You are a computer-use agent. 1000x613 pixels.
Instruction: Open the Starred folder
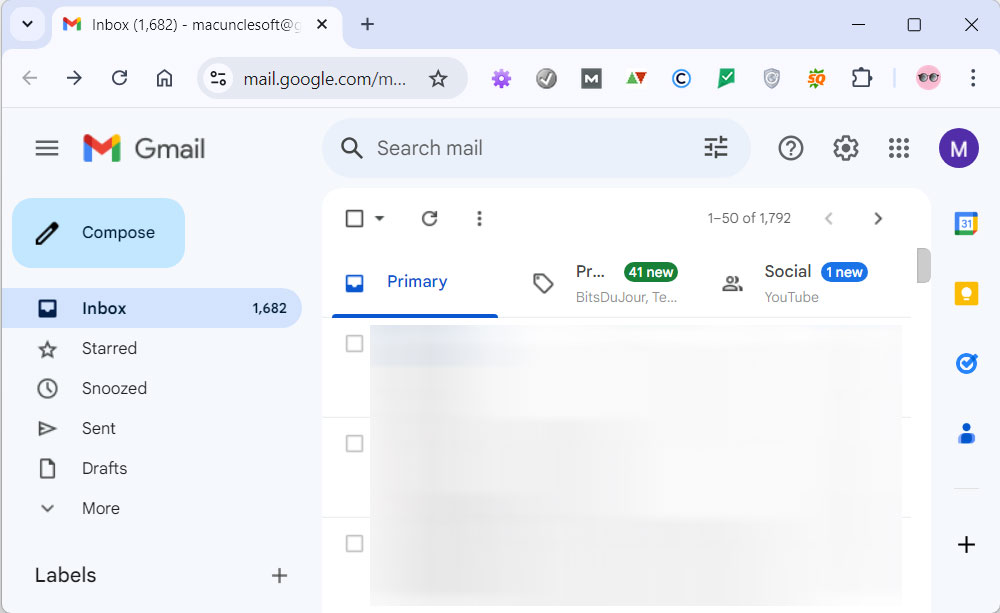(x=109, y=348)
